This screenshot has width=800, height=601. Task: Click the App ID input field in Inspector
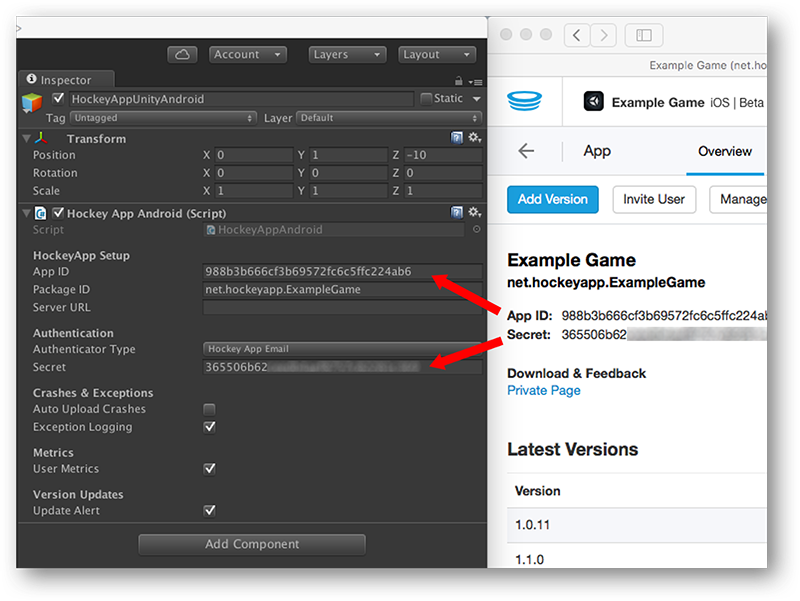click(342, 271)
